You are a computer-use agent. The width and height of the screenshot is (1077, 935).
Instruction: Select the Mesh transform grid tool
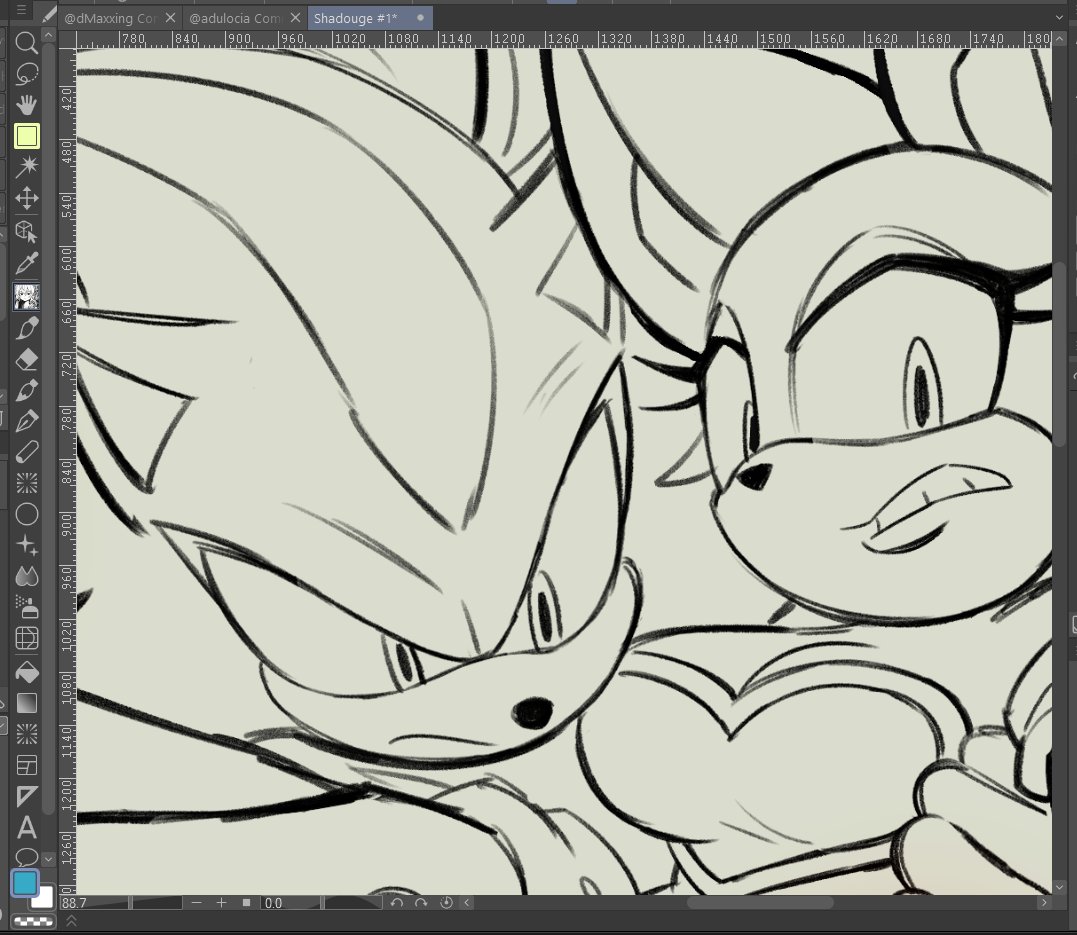(x=26, y=638)
